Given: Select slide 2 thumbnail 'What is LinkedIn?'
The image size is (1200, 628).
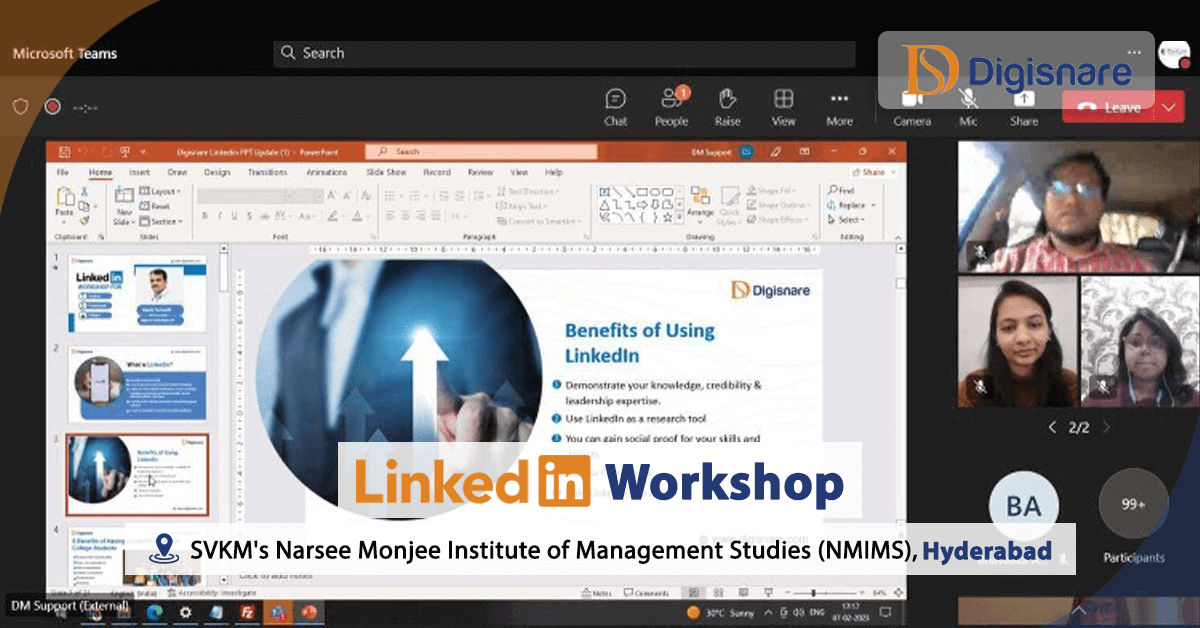Looking at the screenshot, I should click(137, 384).
